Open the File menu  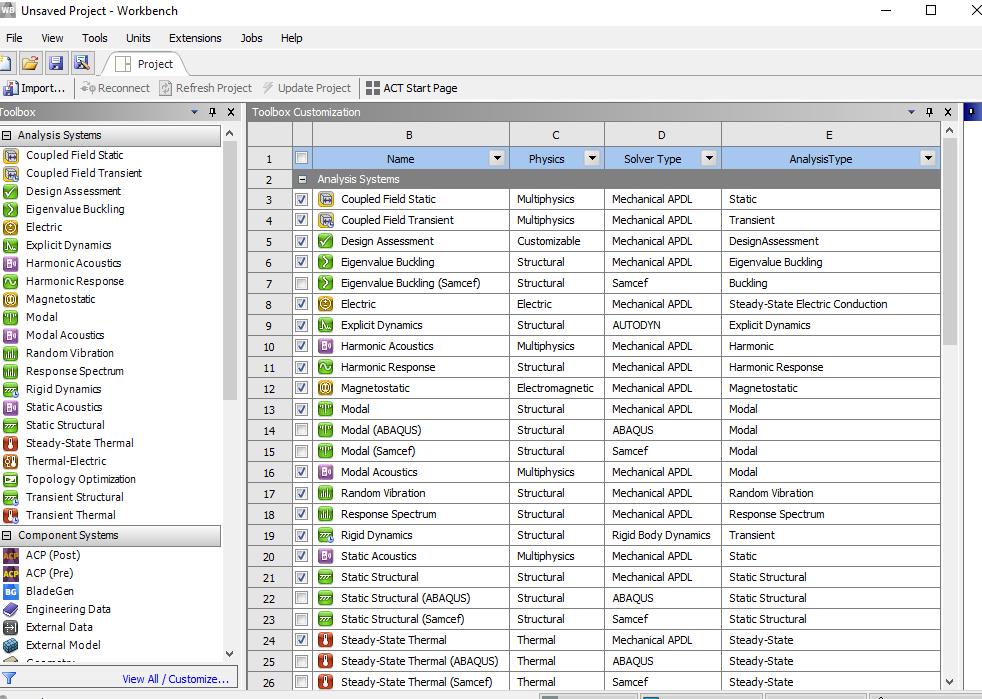(14, 38)
